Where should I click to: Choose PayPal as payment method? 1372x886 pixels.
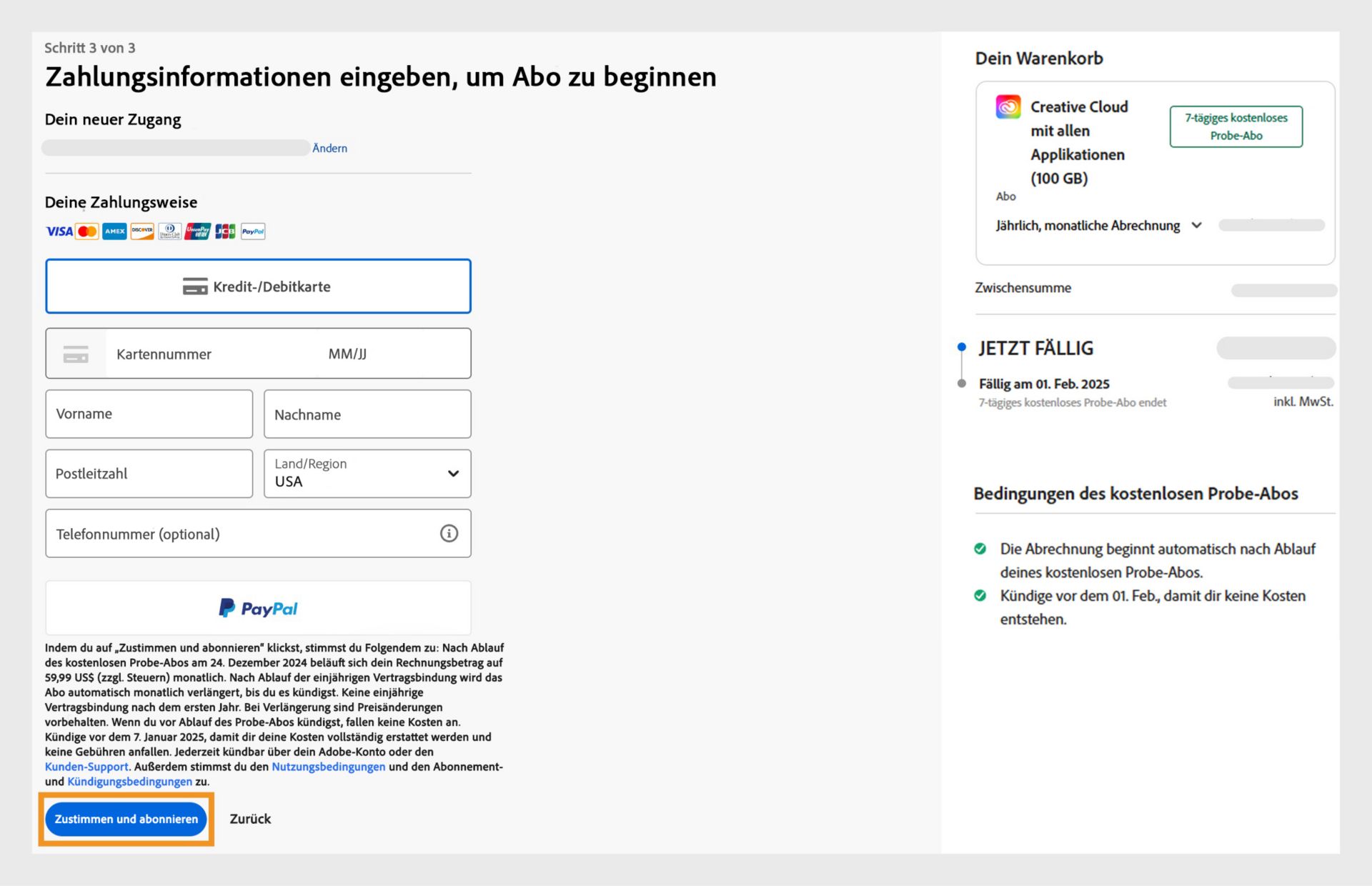point(258,608)
